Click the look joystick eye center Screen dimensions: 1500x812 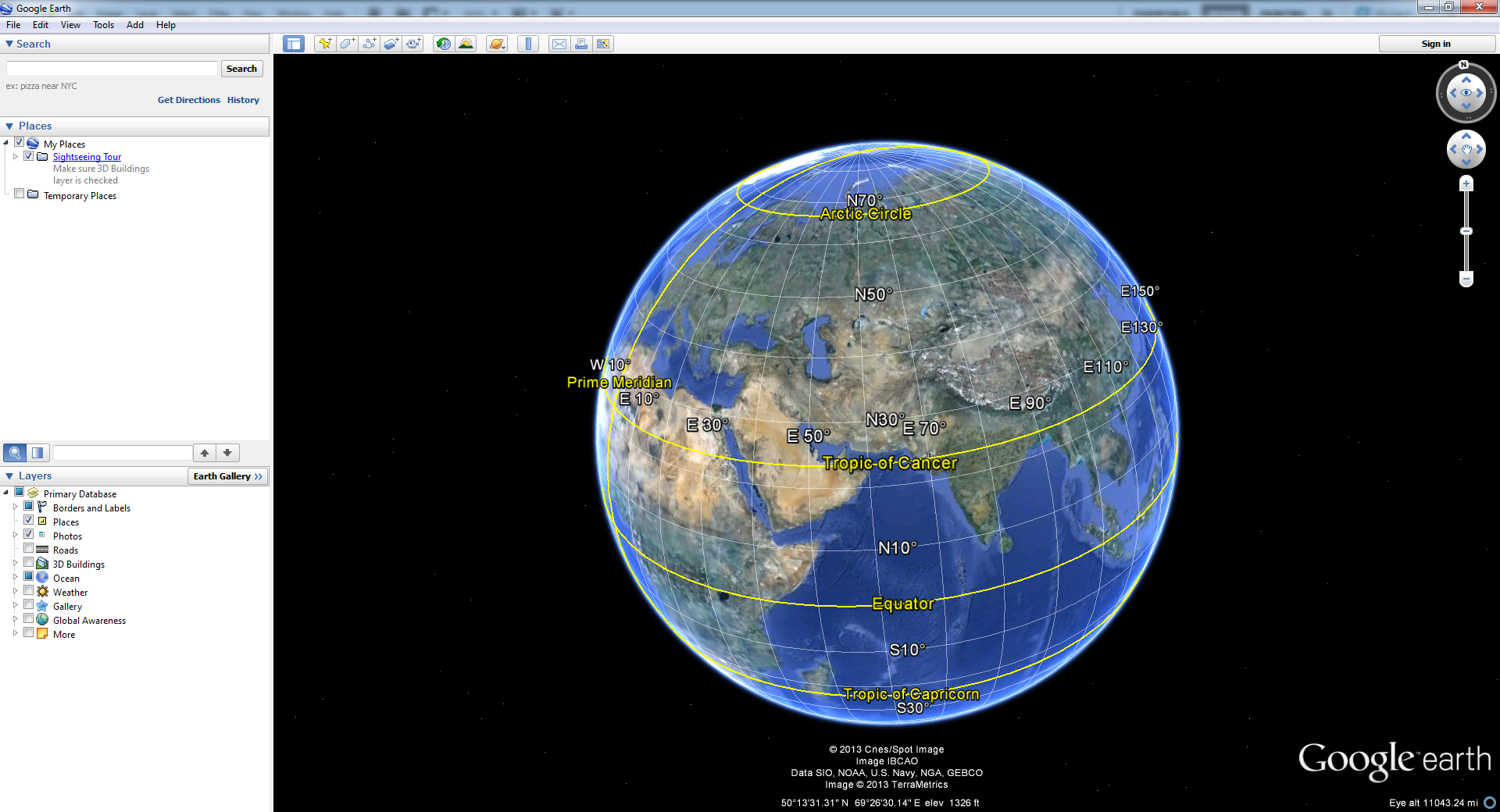(x=1466, y=93)
